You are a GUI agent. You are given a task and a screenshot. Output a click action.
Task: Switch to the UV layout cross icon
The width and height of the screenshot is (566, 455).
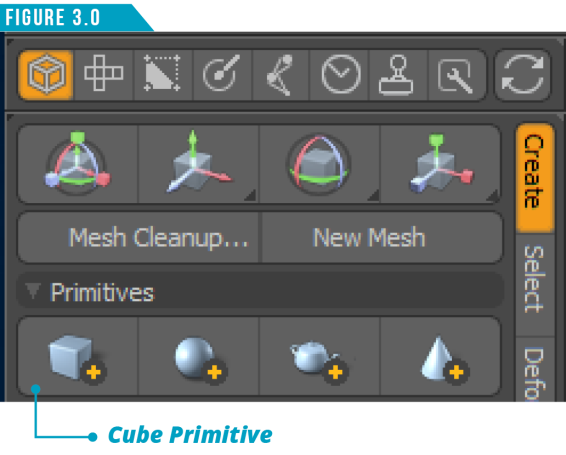pos(104,74)
